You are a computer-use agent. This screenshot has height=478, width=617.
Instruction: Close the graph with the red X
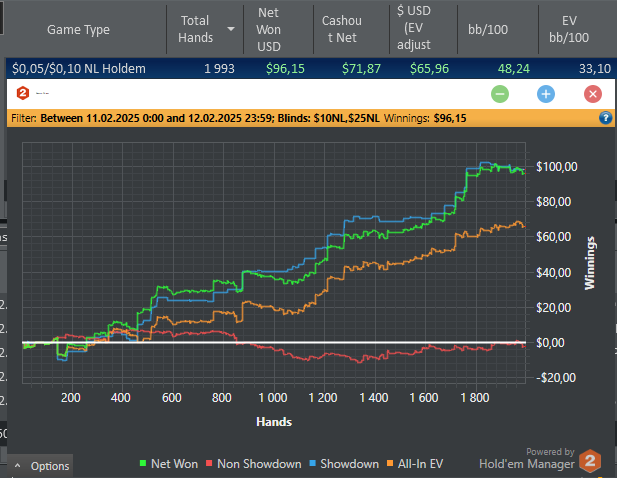pos(593,94)
